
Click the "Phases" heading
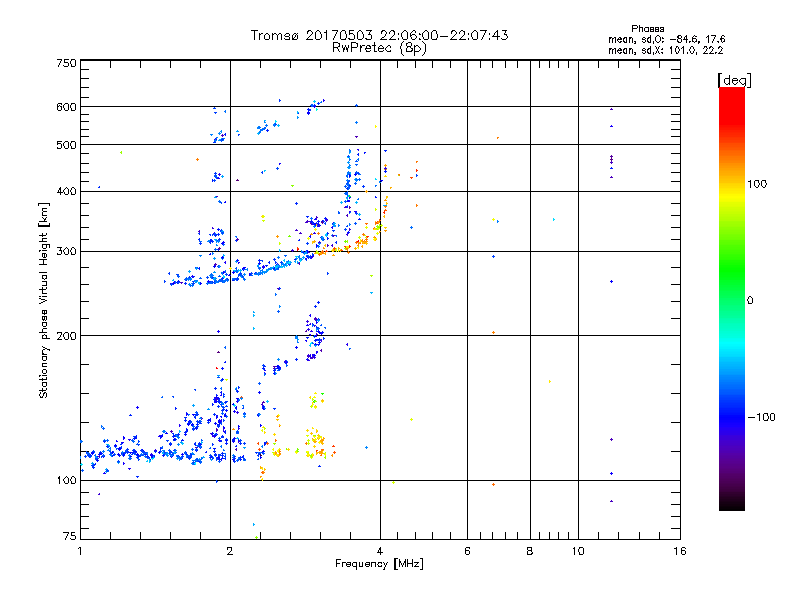pos(647,29)
